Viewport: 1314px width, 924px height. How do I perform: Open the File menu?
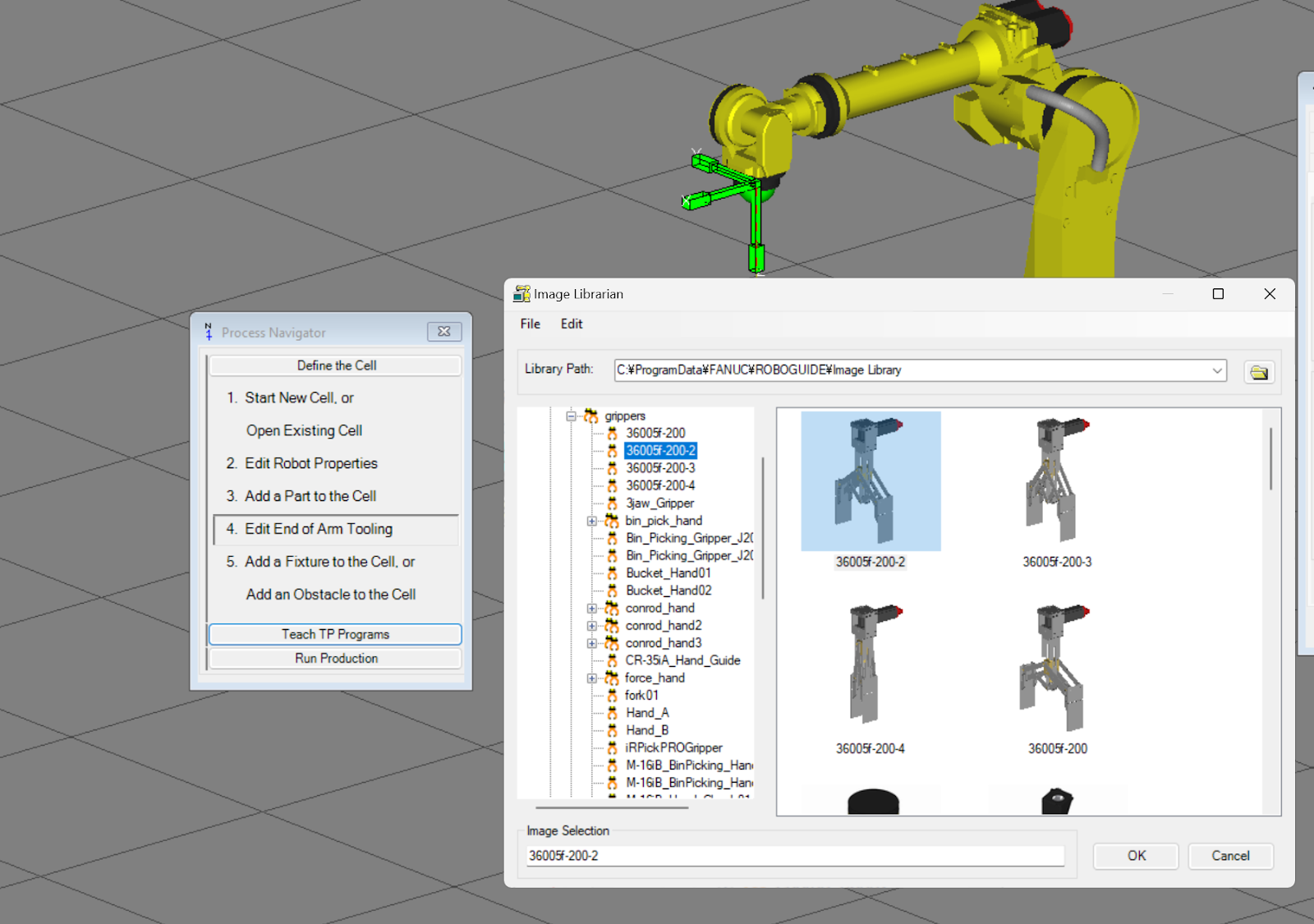click(x=530, y=324)
